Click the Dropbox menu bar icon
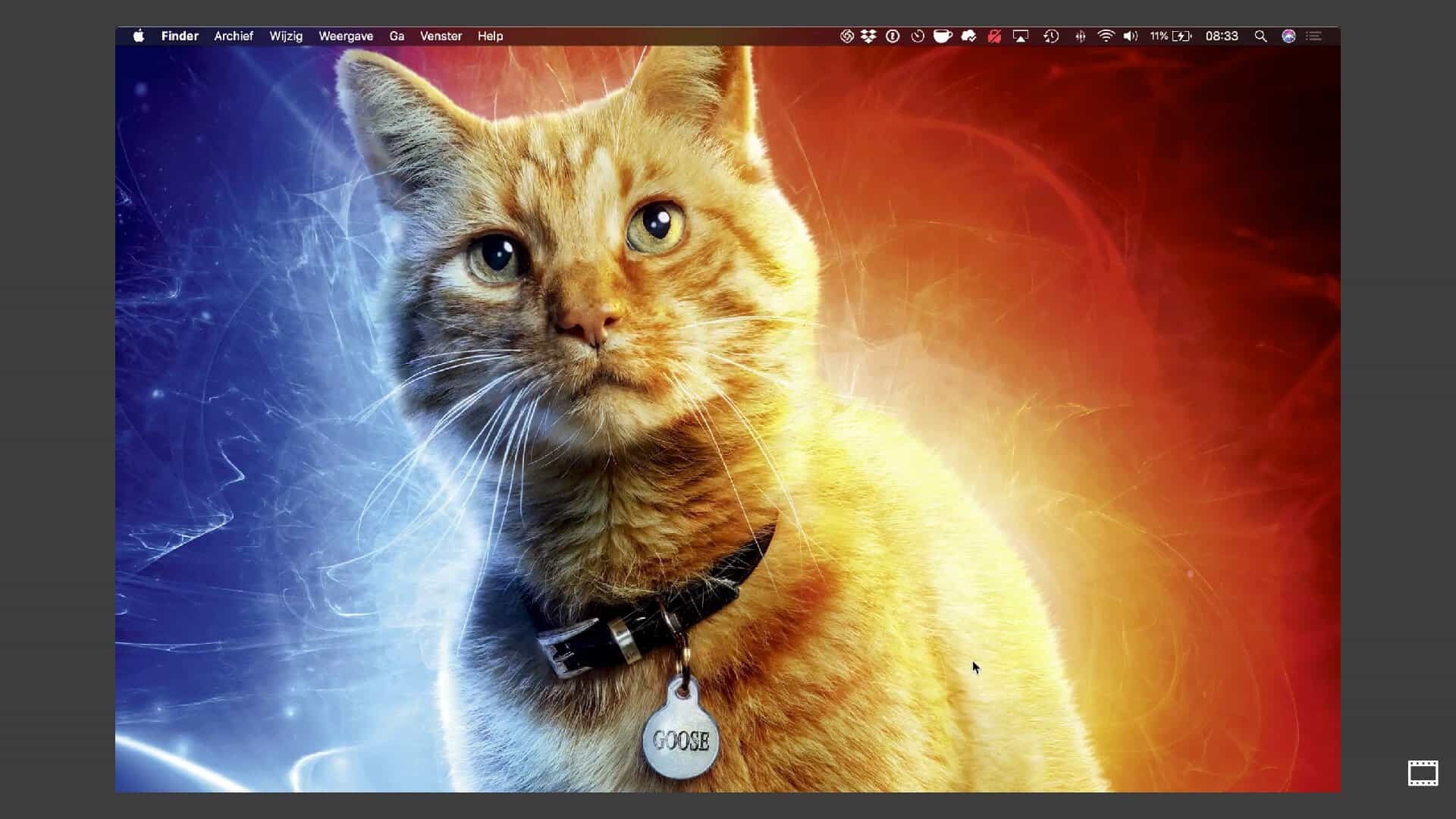 point(868,36)
